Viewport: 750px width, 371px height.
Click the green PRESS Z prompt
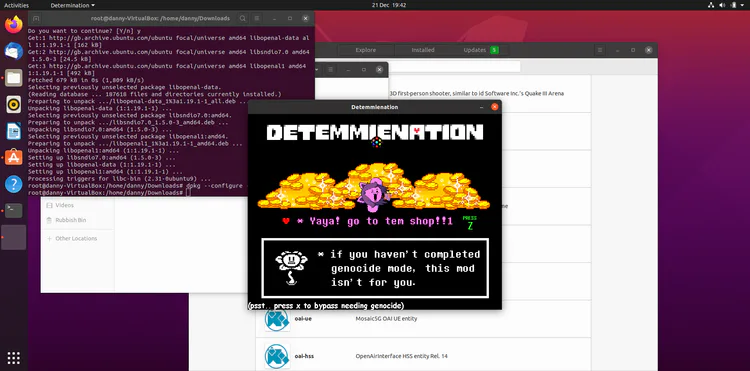click(470, 222)
